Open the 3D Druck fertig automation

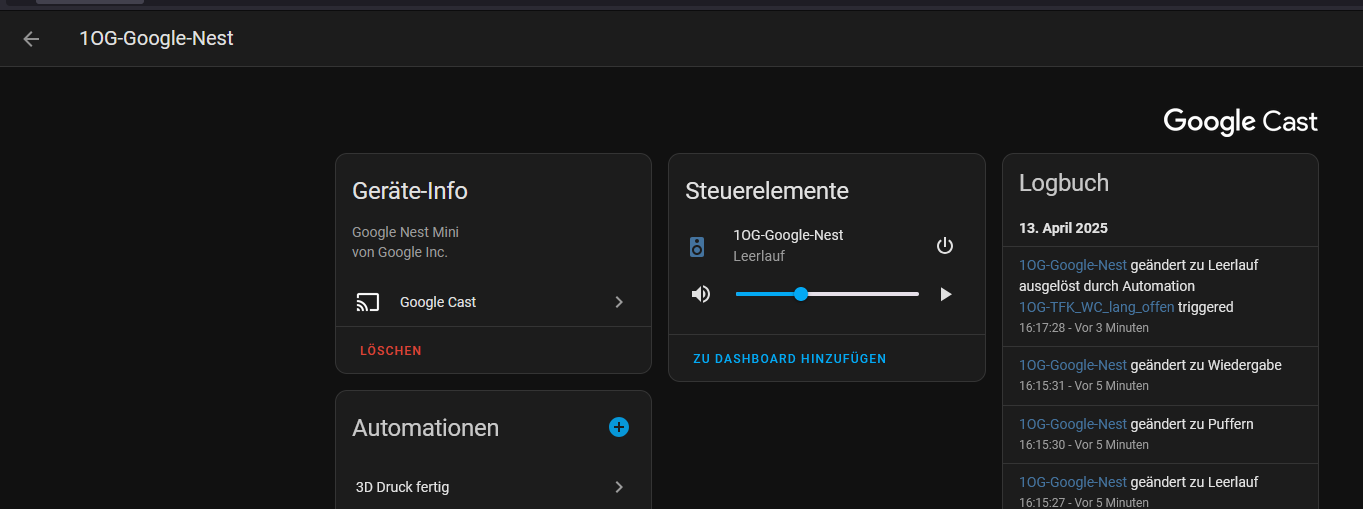pos(492,487)
